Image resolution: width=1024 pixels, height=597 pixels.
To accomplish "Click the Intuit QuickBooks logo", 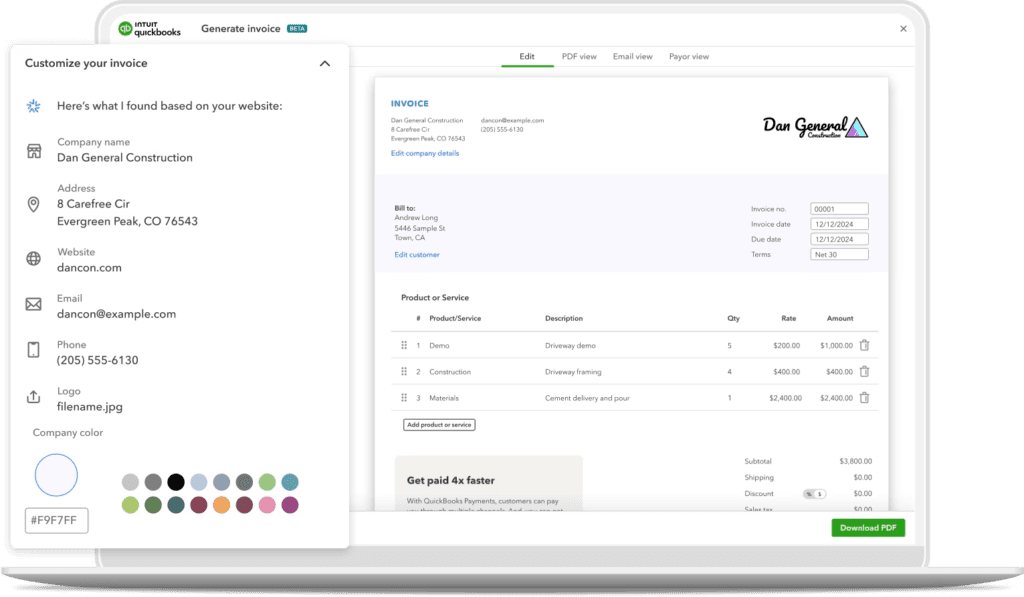I will (149, 29).
